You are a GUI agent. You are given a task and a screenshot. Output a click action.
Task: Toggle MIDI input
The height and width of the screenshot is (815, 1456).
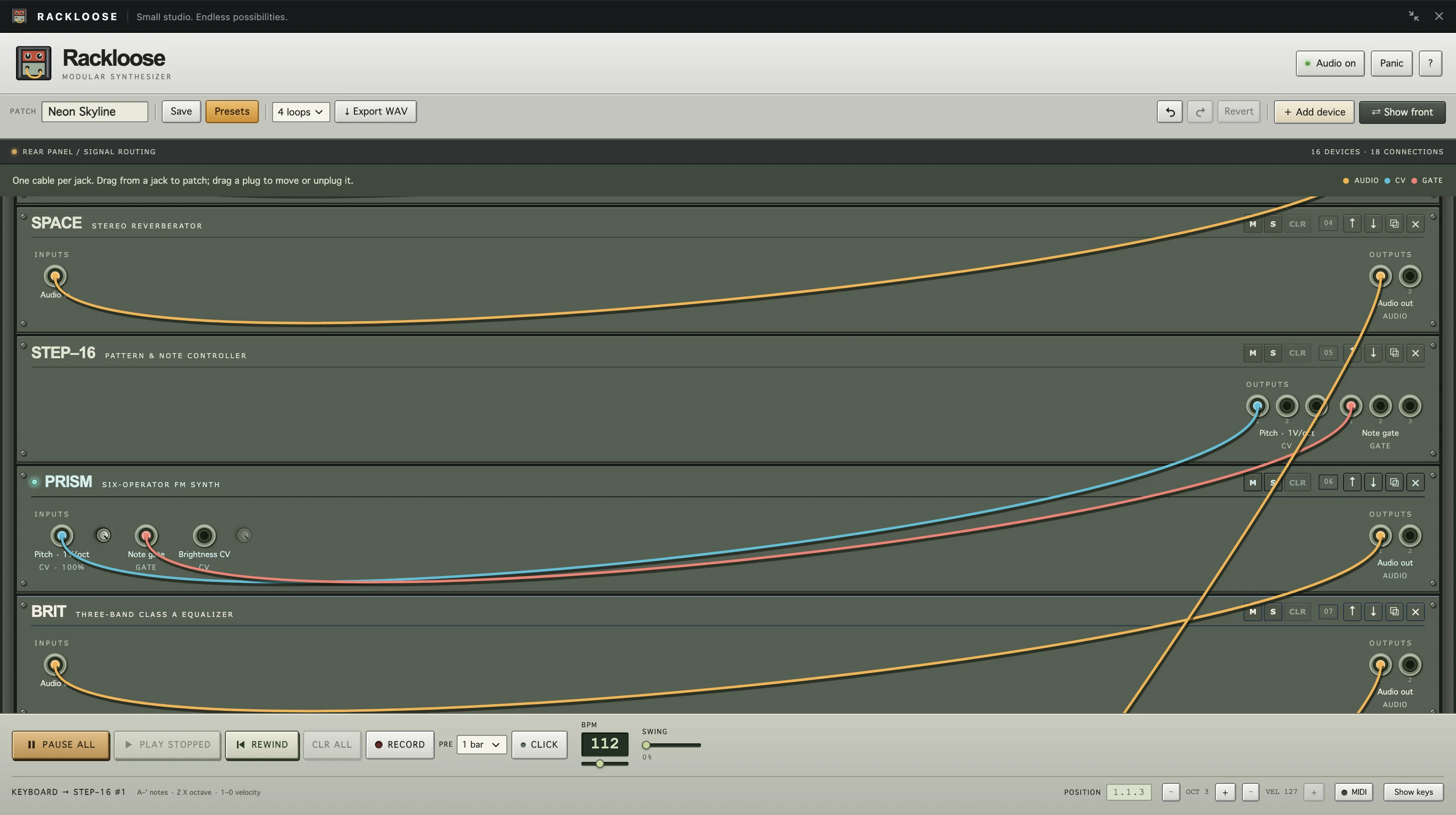point(1354,792)
